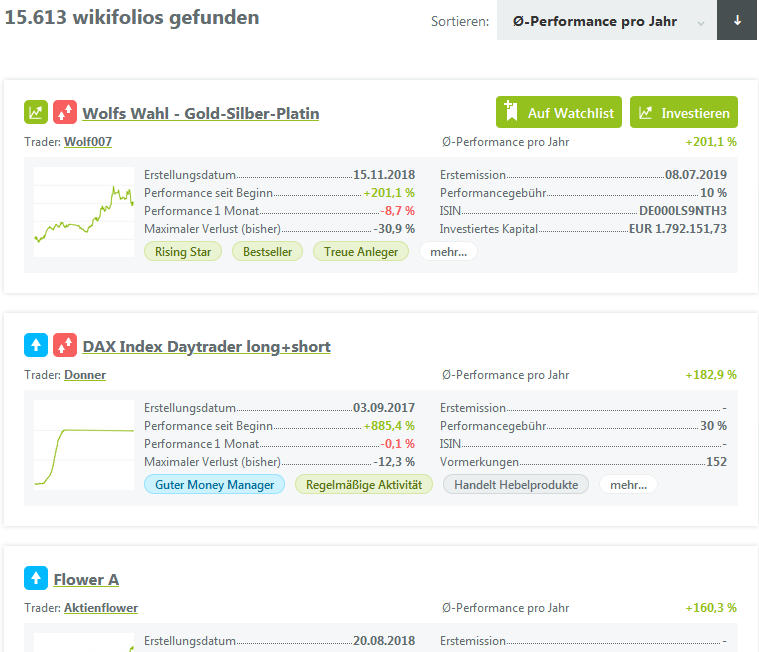Click red arrows icon beside DAX Index Daytrader
Image resolution: width=759 pixels, height=652 pixels.
(x=65, y=346)
